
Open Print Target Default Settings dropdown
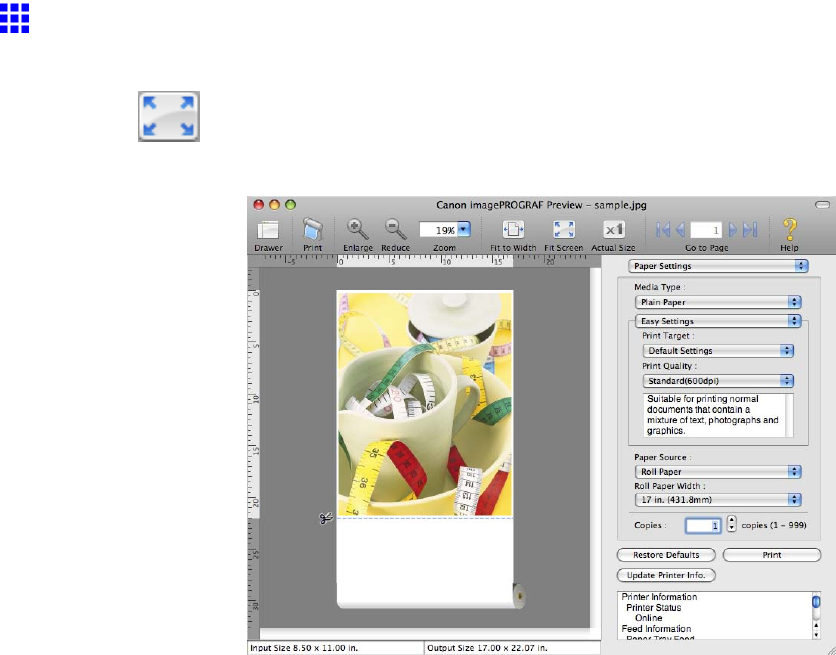(x=718, y=351)
